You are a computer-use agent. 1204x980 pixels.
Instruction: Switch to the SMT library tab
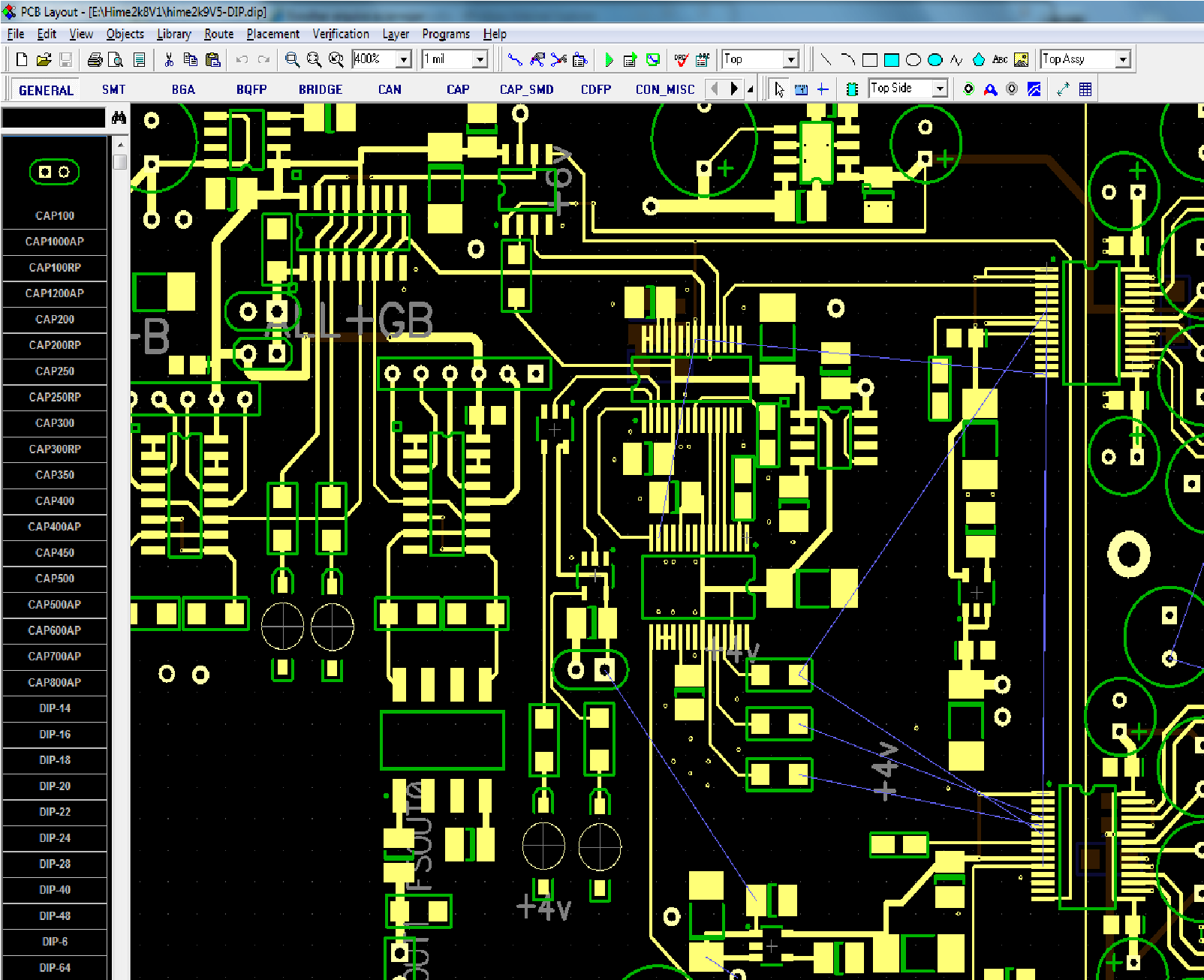pyautogui.click(x=114, y=89)
